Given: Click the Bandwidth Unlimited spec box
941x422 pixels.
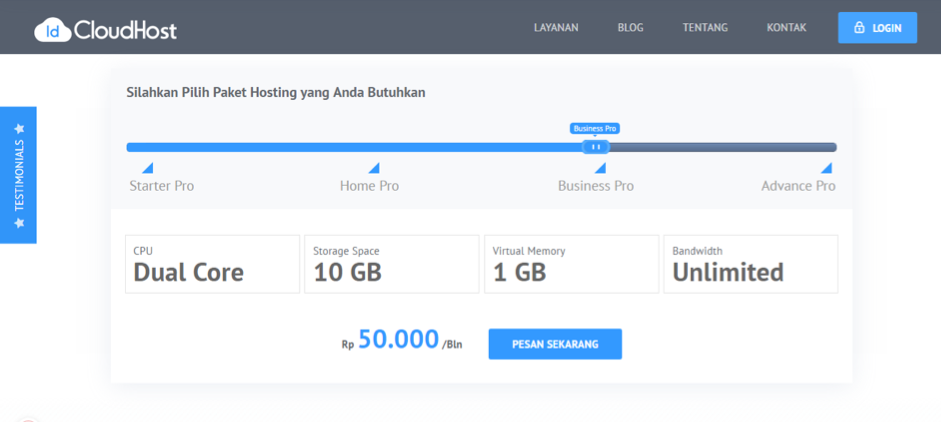Looking at the screenshot, I should [751, 264].
